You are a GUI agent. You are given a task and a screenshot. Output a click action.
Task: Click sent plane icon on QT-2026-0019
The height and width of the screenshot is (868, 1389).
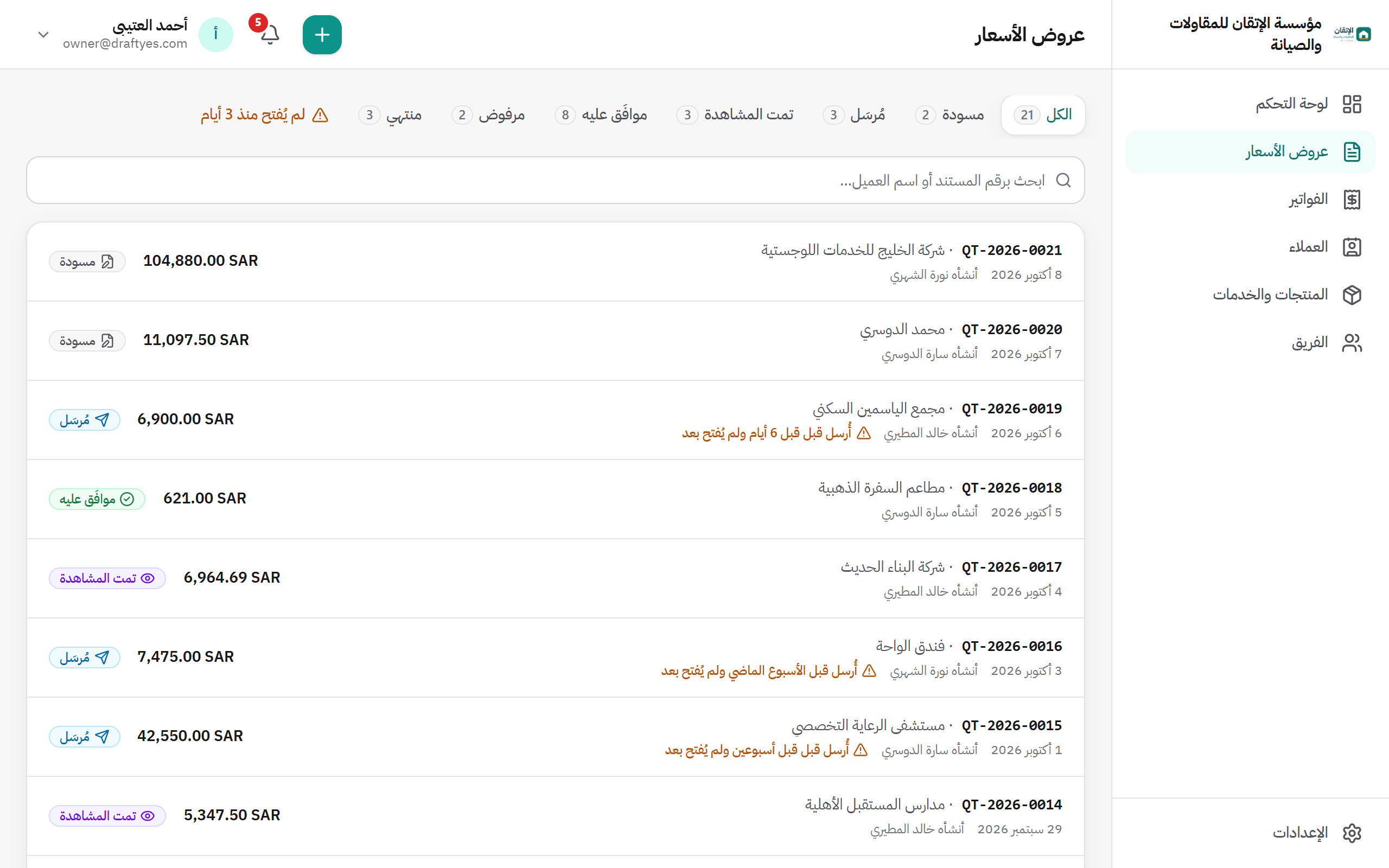(x=102, y=420)
